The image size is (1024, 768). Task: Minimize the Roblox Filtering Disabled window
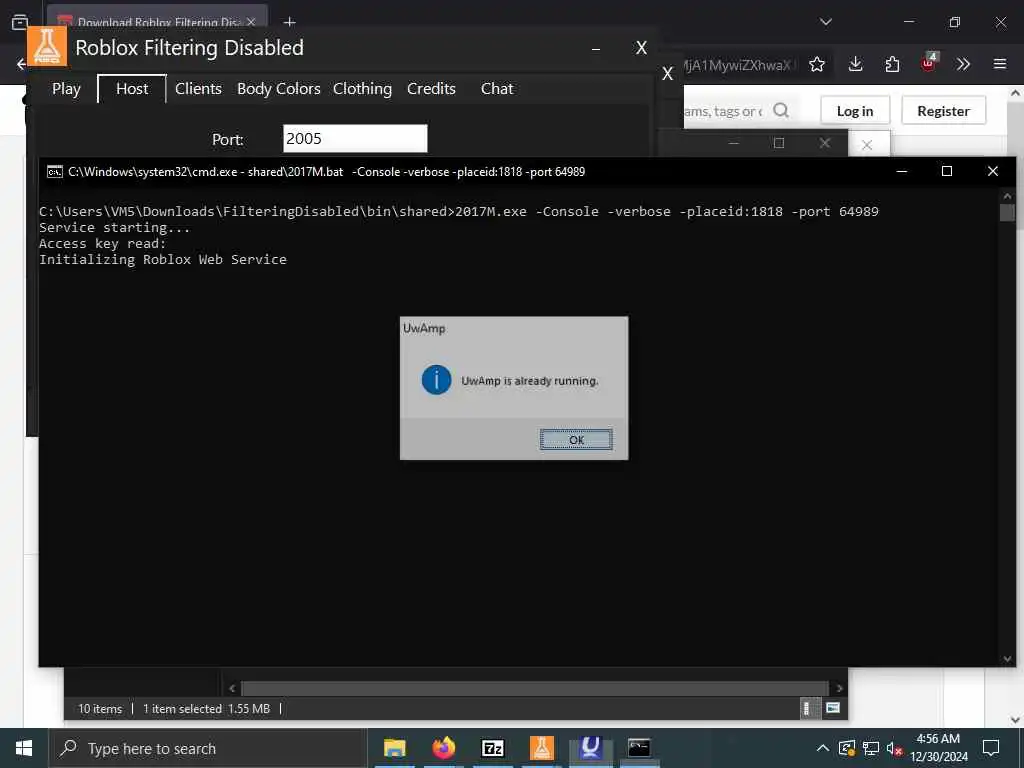point(596,48)
